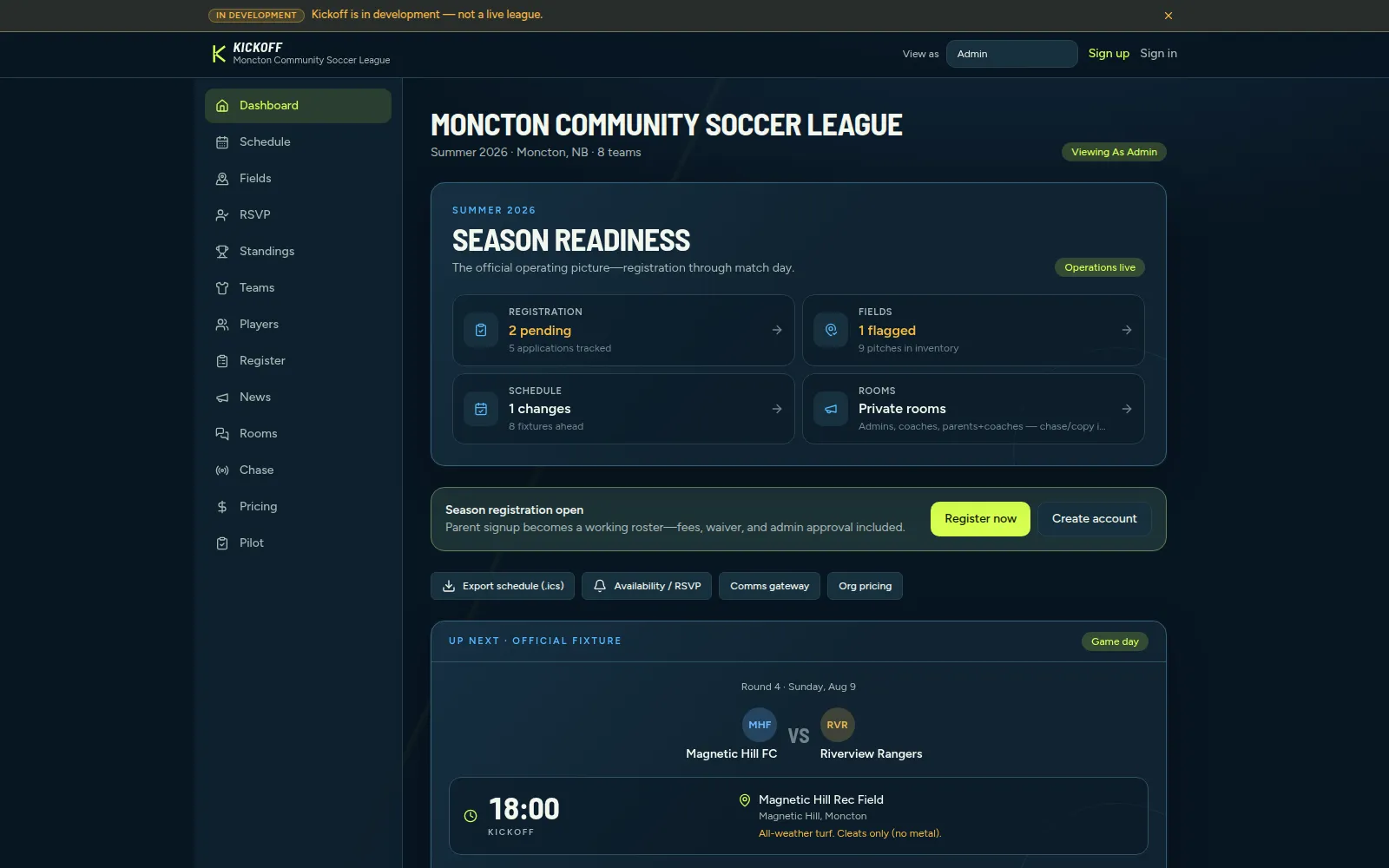This screenshot has width=1389, height=868.
Task: Click the RSVP person-check icon in sidebar
Action: point(222,215)
